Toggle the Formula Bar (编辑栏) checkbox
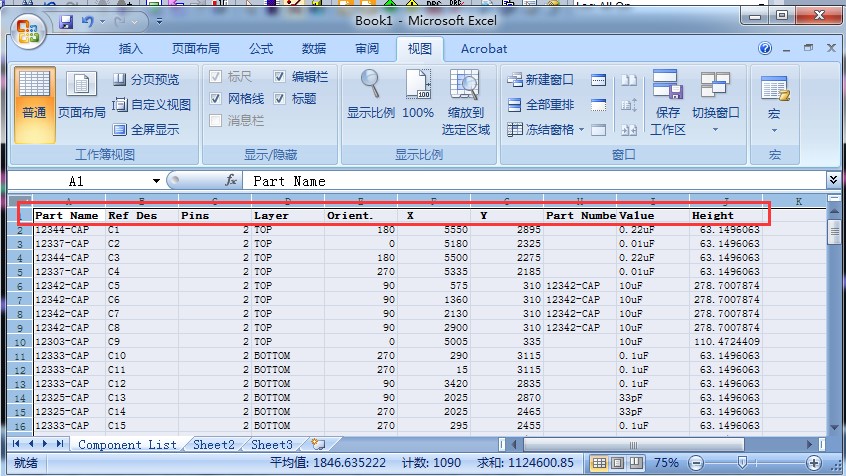This screenshot has height=476, width=846. (279, 77)
